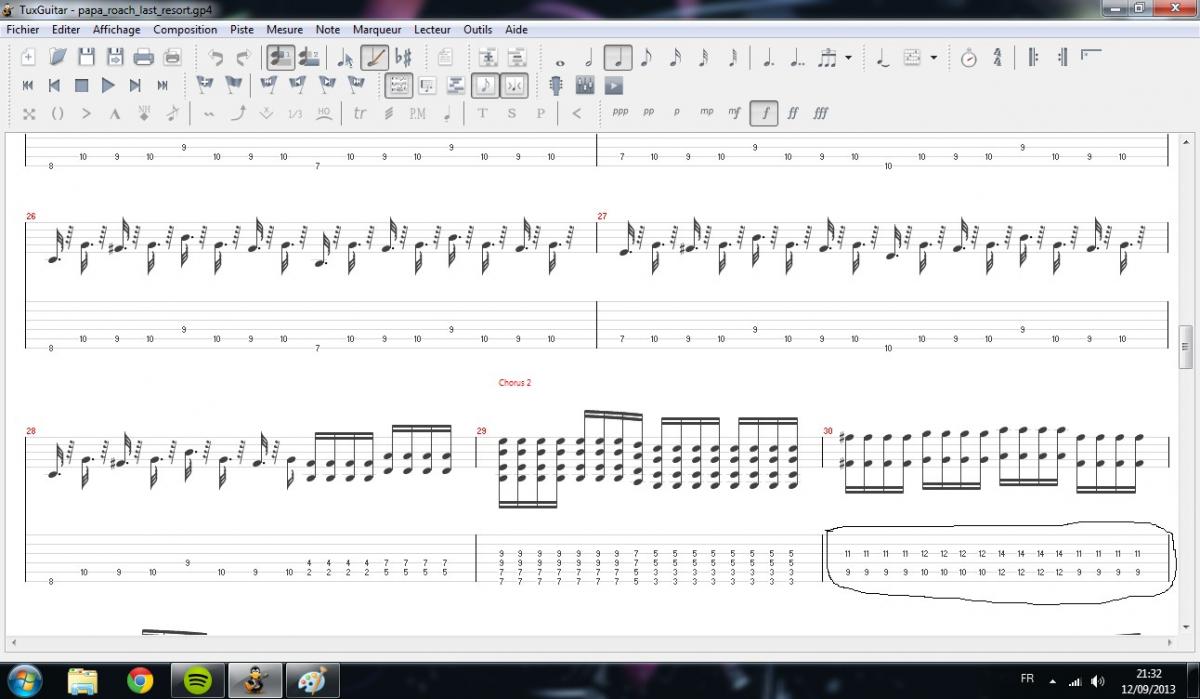The width and height of the screenshot is (1200, 699).
Task: Go to next measure transport button
Action: [135, 85]
